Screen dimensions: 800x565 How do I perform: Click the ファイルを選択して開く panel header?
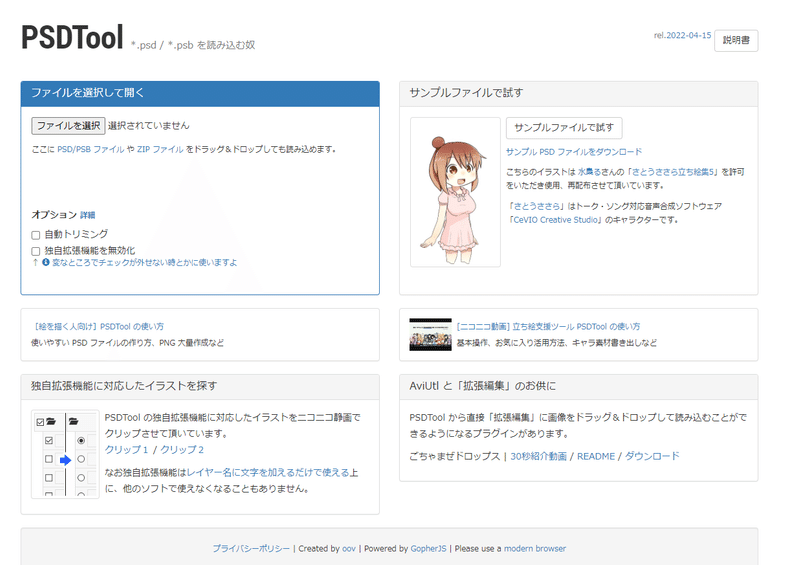coord(200,93)
